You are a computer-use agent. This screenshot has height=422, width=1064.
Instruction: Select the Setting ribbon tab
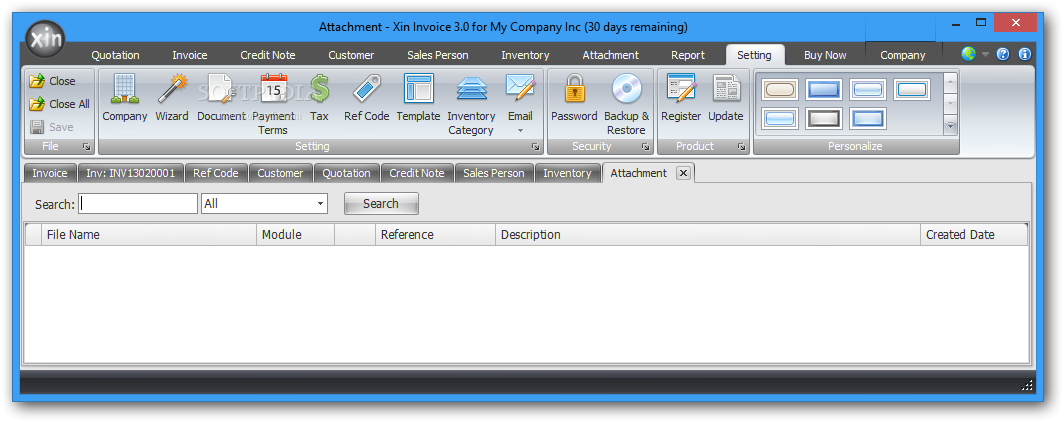[x=755, y=55]
